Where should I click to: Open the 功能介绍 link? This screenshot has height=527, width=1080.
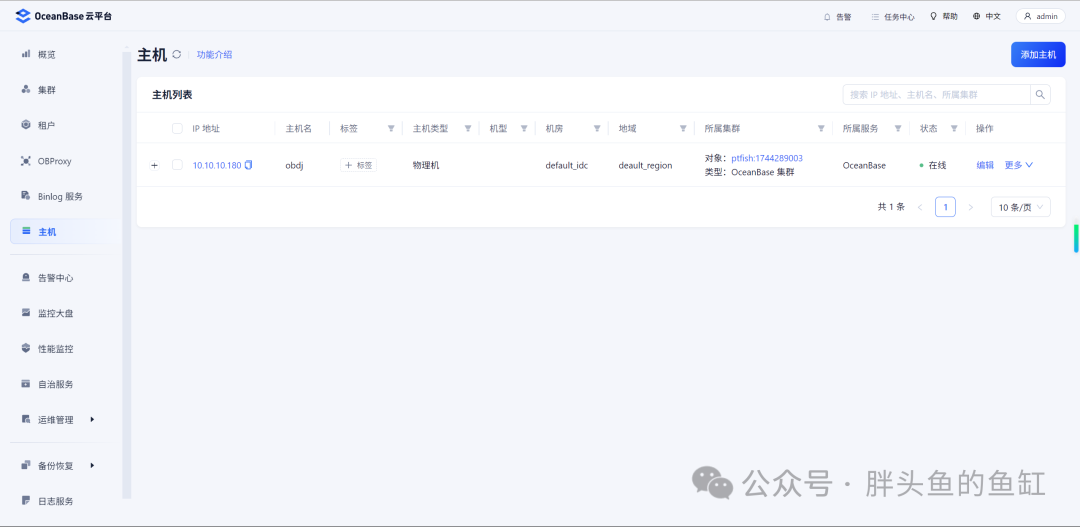pyautogui.click(x=214, y=54)
